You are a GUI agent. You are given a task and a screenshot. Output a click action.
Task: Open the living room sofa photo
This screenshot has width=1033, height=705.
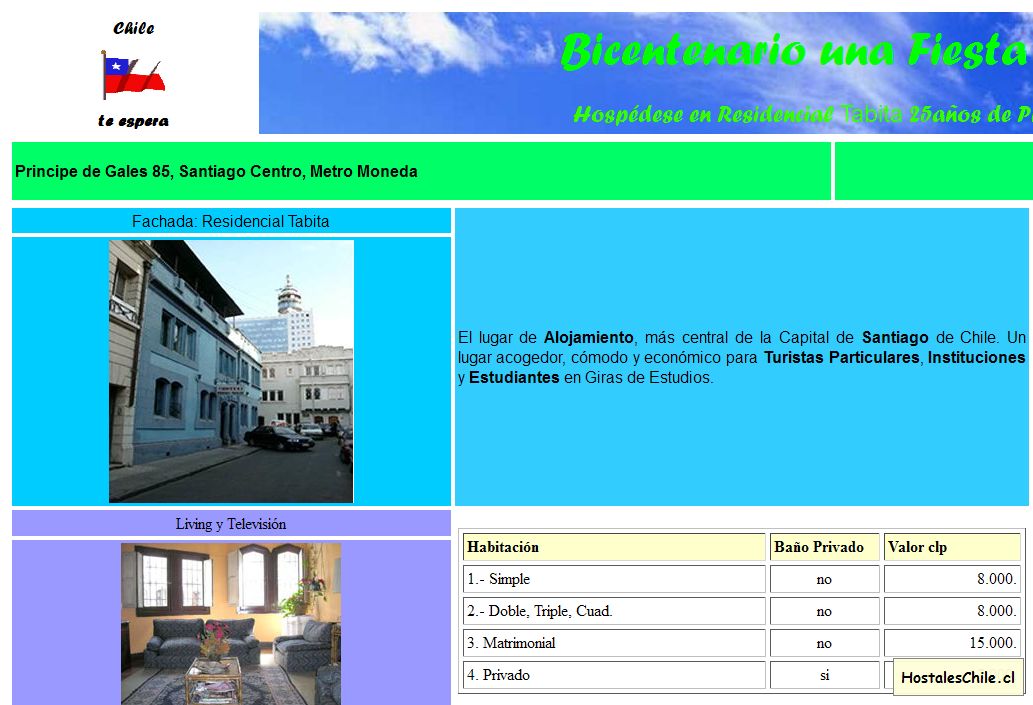pyautogui.click(x=231, y=623)
